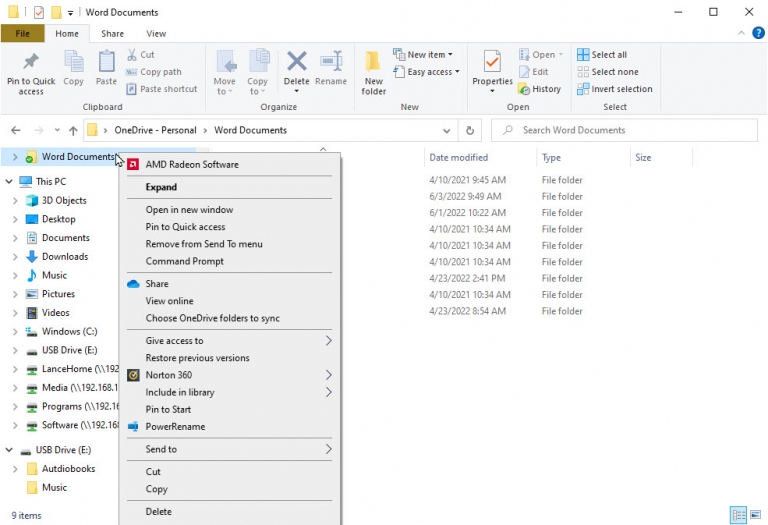Collapse the This PC tree node
The image size is (768, 525).
(x=9, y=182)
